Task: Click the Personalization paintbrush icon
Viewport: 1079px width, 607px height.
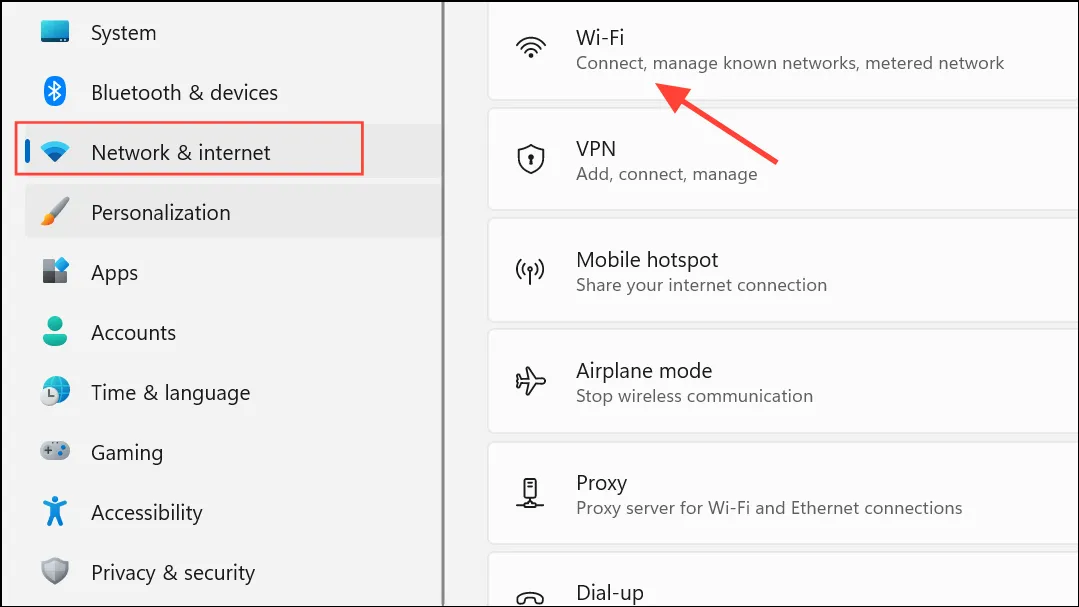Action: (55, 212)
